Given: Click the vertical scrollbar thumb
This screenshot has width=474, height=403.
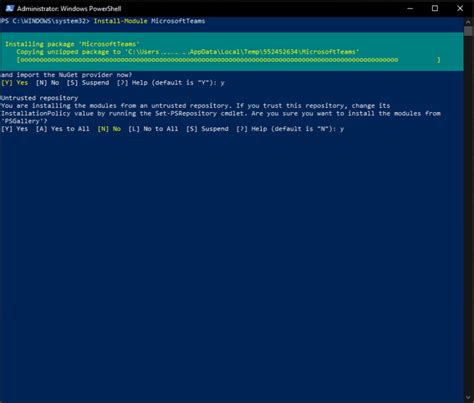Looking at the screenshot, I should tap(468, 31).
